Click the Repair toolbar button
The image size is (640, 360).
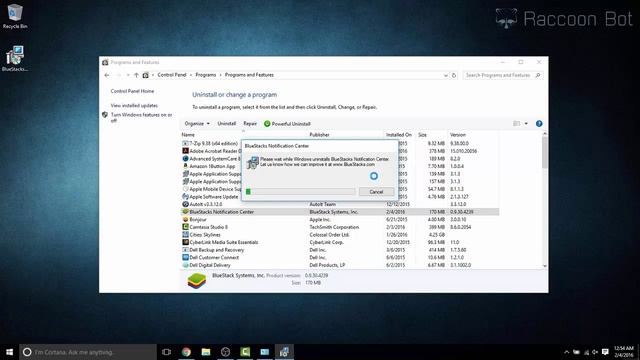click(250, 124)
